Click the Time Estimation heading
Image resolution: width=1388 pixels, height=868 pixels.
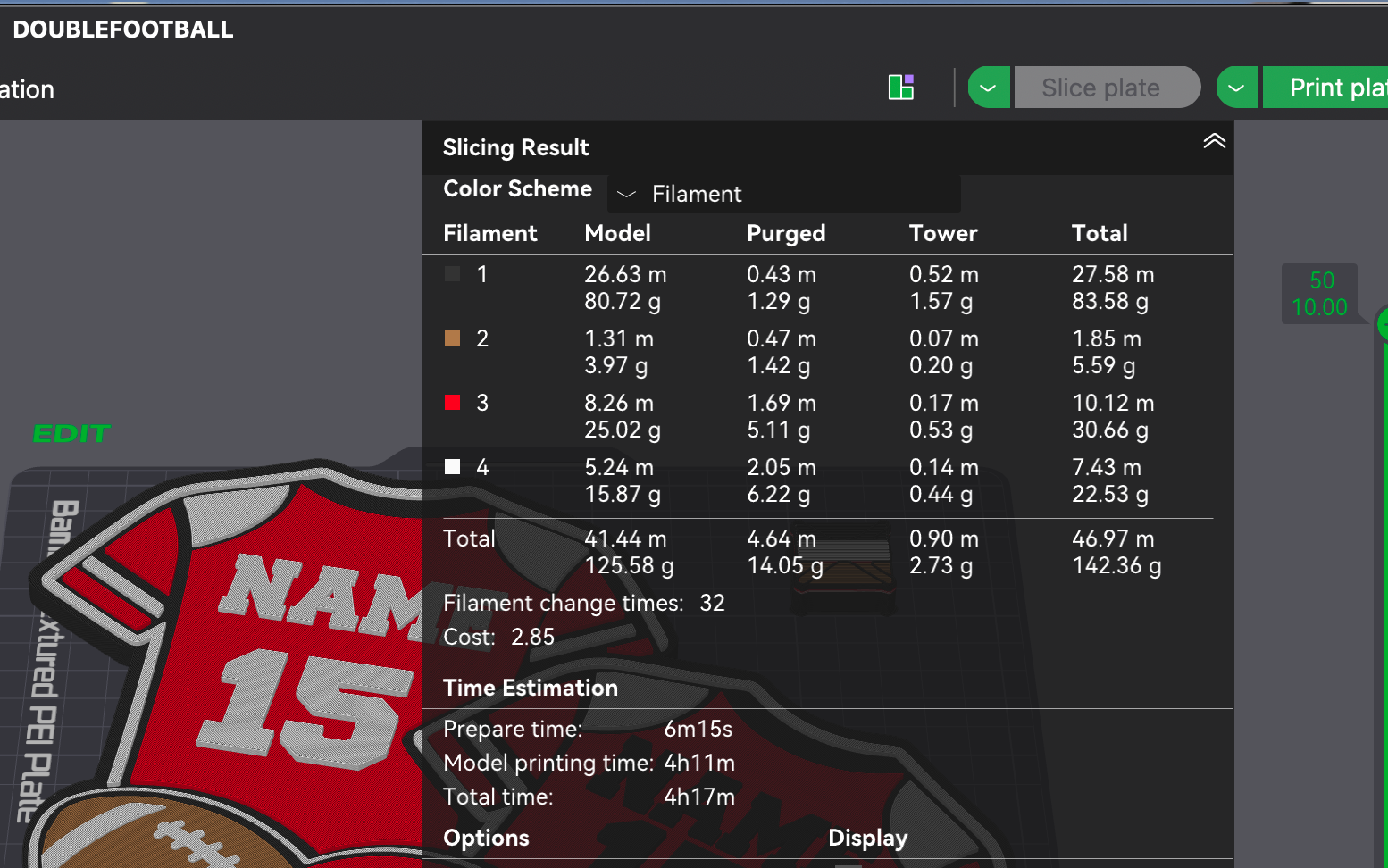[x=531, y=688]
